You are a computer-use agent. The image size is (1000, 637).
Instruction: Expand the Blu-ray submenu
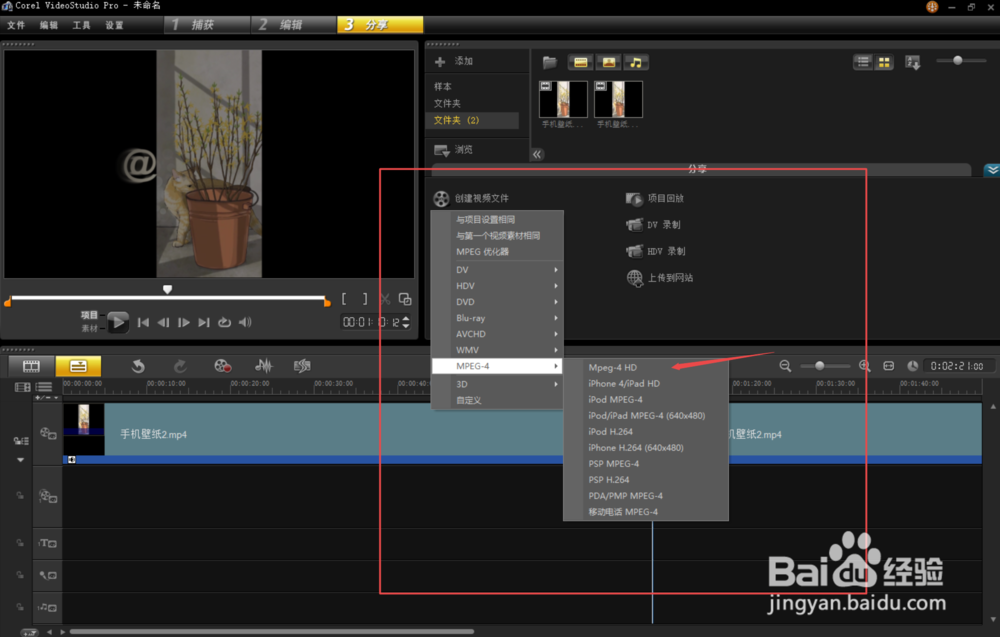[497, 318]
